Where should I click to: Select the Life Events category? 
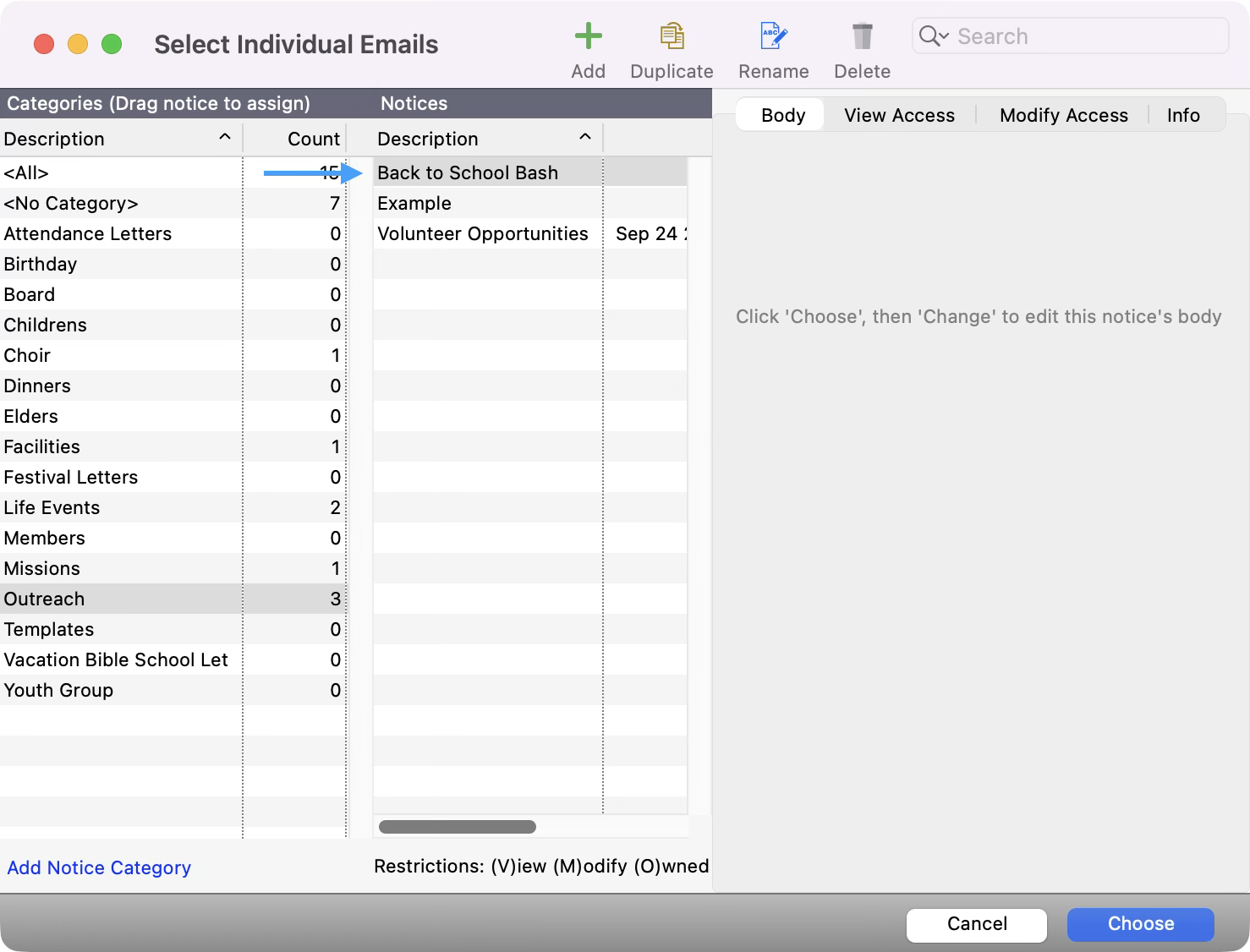point(173,507)
